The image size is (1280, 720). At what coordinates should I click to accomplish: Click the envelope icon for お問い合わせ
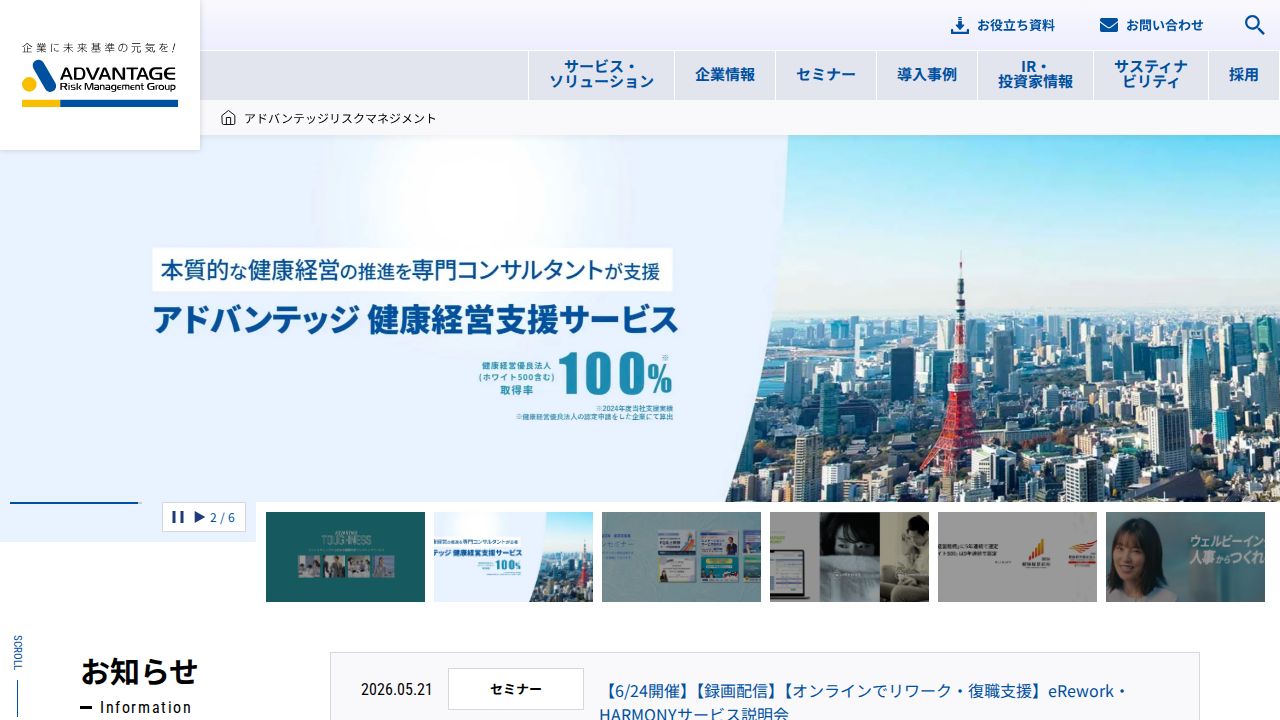1109,25
